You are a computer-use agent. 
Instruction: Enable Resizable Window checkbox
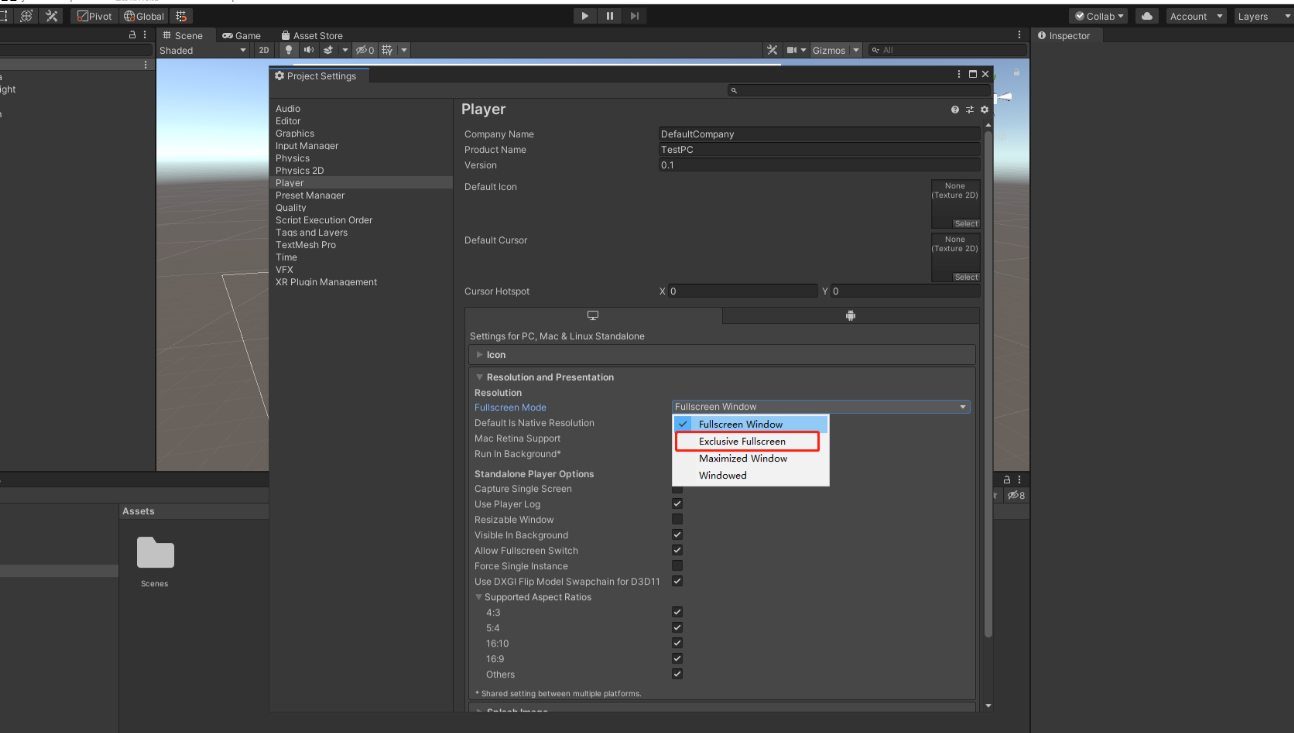click(x=677, y=520)
